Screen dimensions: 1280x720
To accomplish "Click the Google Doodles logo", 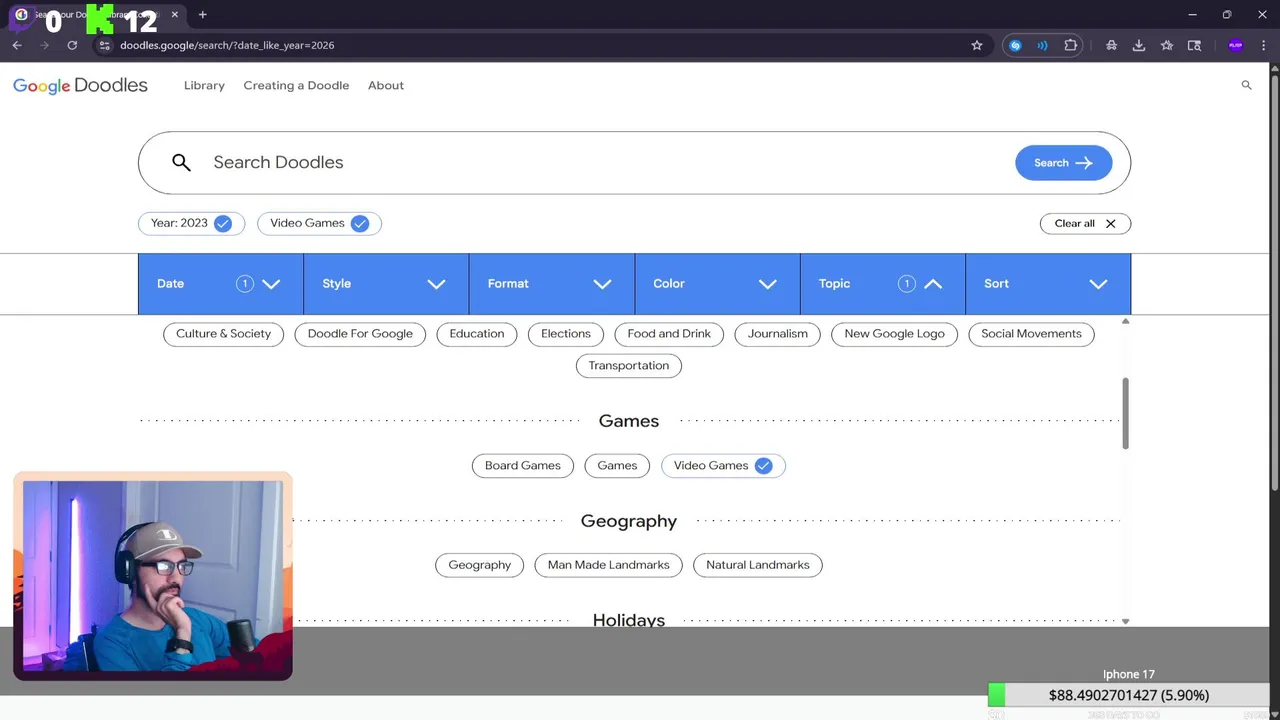I will [80, 86].
